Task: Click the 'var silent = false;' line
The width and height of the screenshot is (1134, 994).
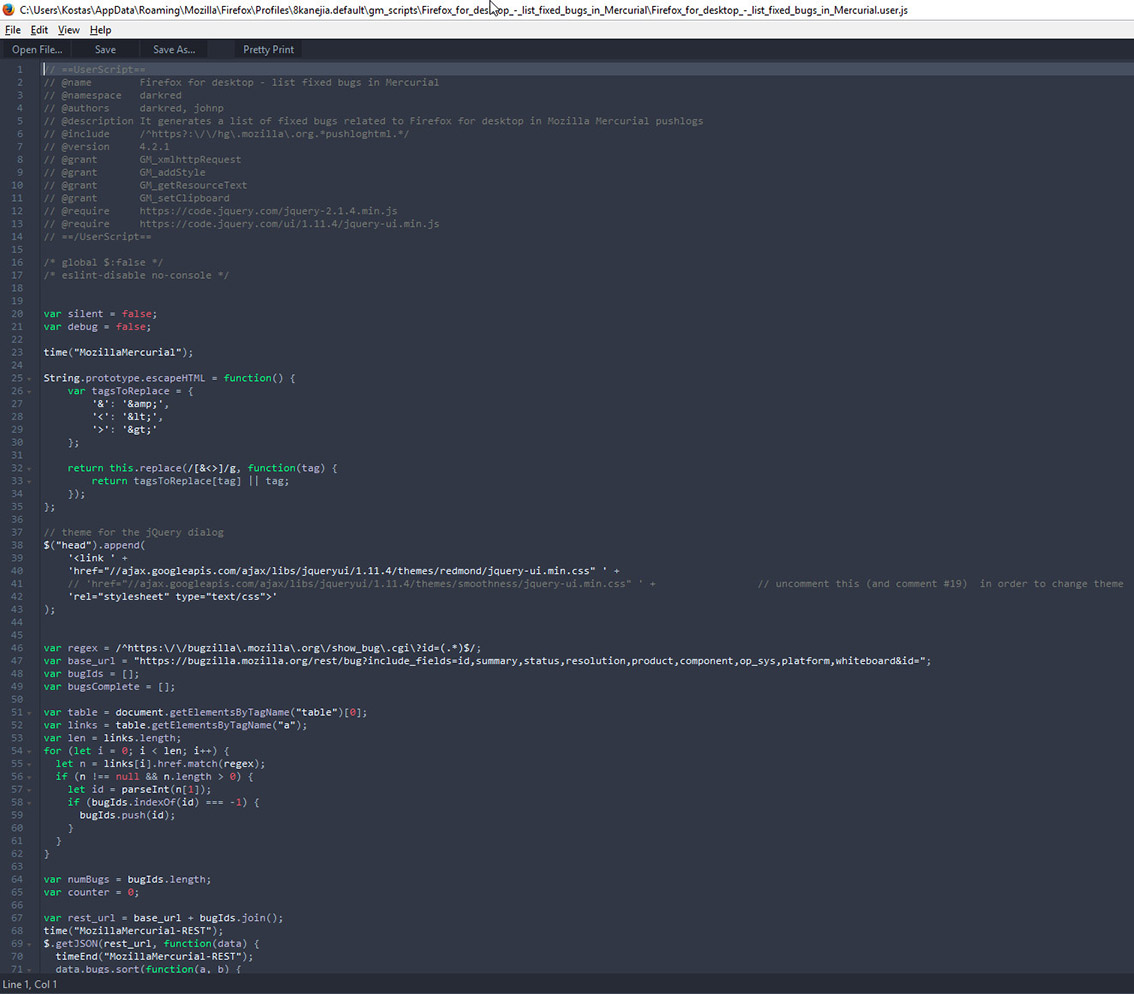Action: [100, 314]
